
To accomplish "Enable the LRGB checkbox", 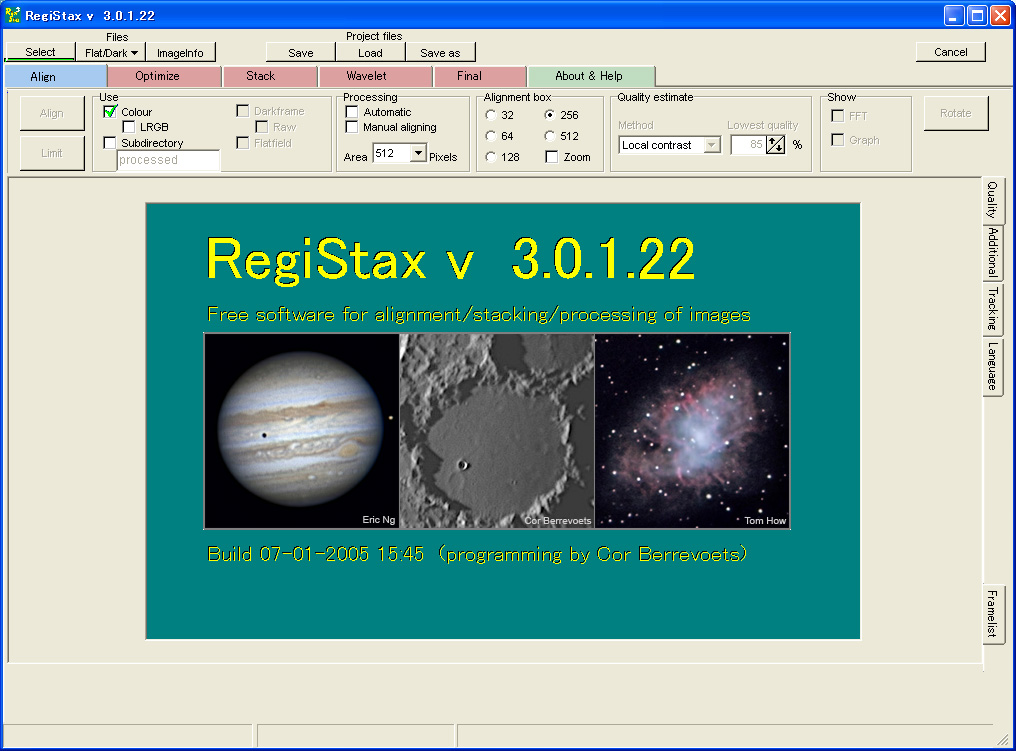I will tap(130, 127).
